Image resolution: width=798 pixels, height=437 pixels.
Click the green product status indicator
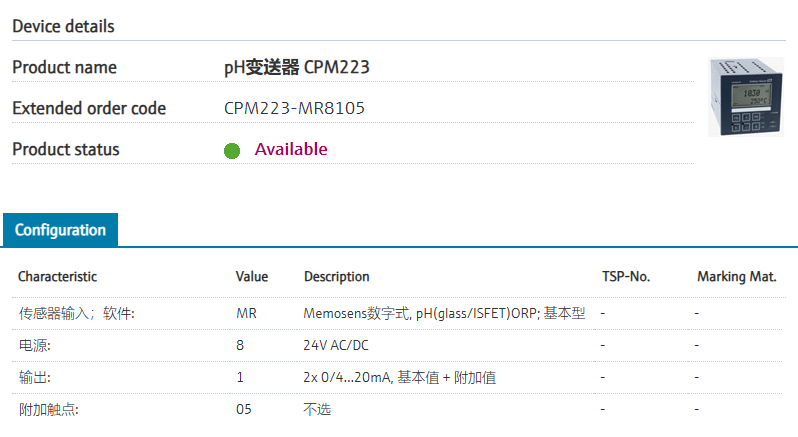232,151
